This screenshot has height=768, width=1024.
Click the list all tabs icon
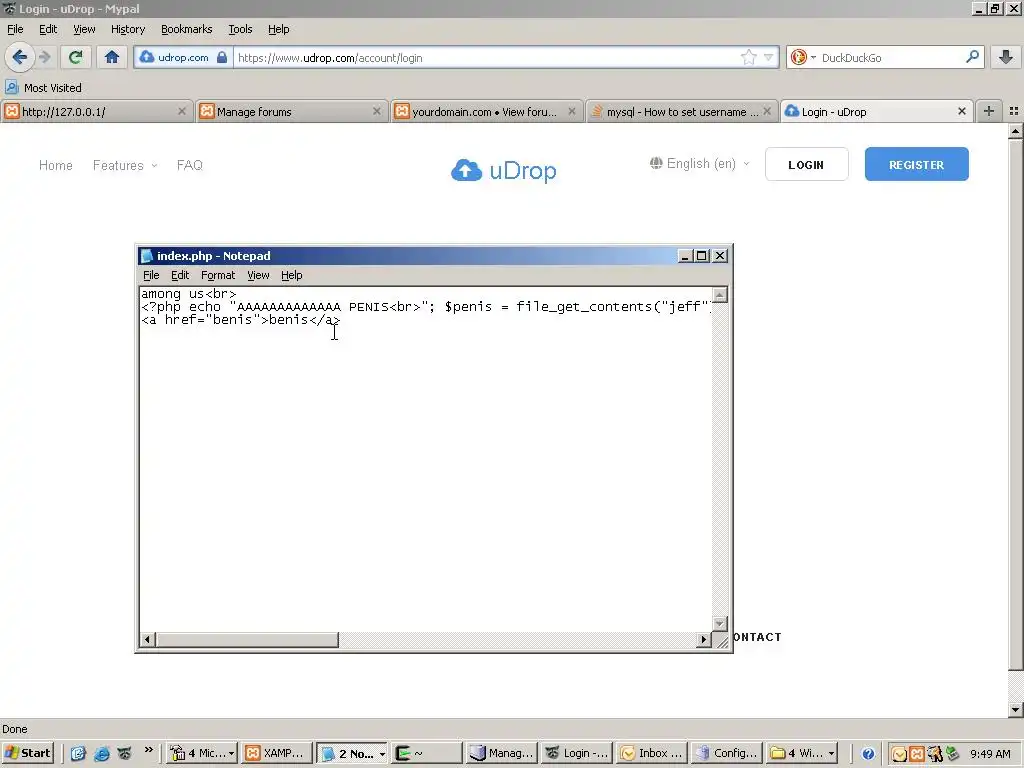click(x=1014, y=111)
